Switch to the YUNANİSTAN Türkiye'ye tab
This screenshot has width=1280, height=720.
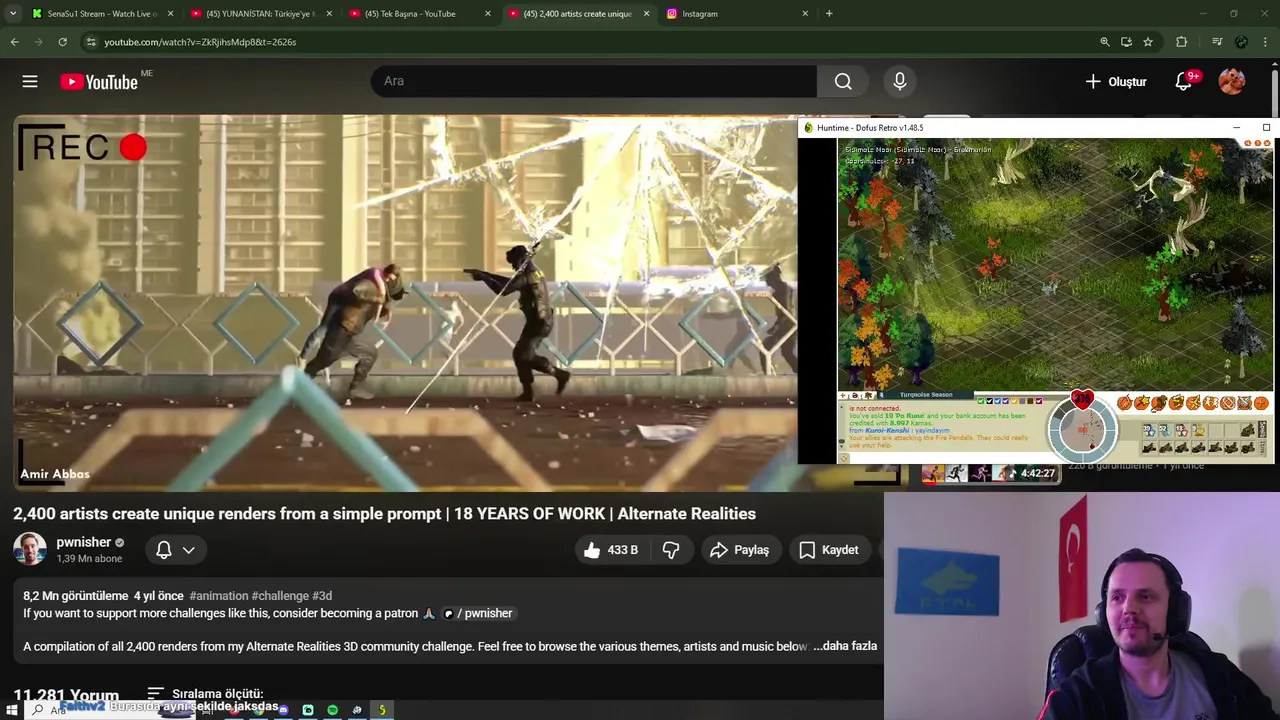pos(261,14)
